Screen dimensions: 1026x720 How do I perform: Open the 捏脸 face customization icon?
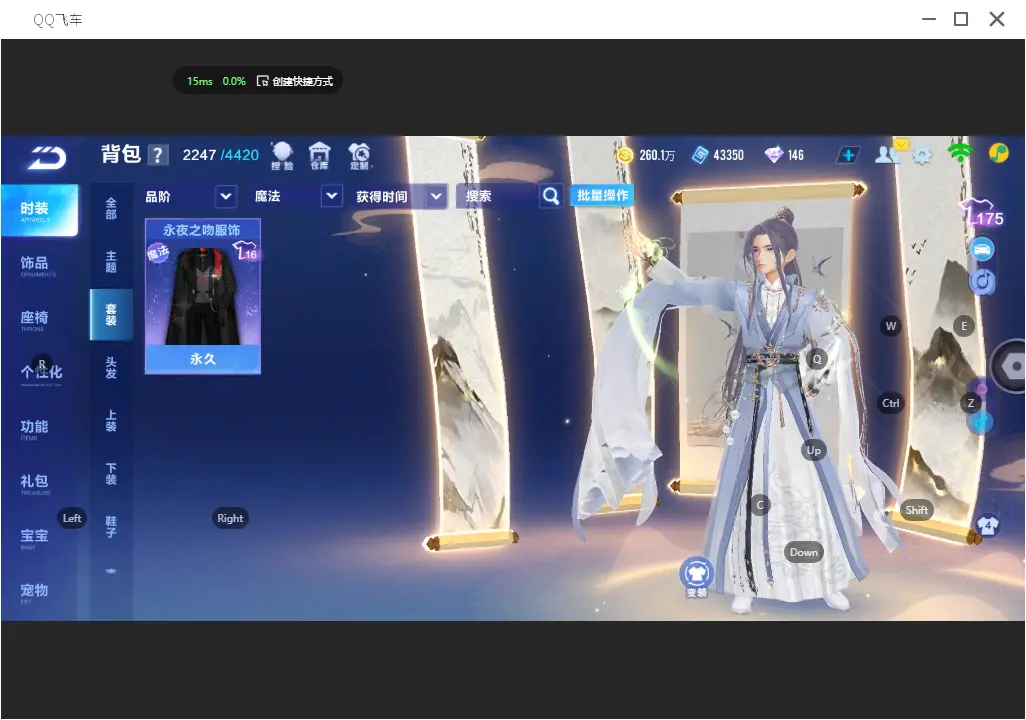pos(282,156)
